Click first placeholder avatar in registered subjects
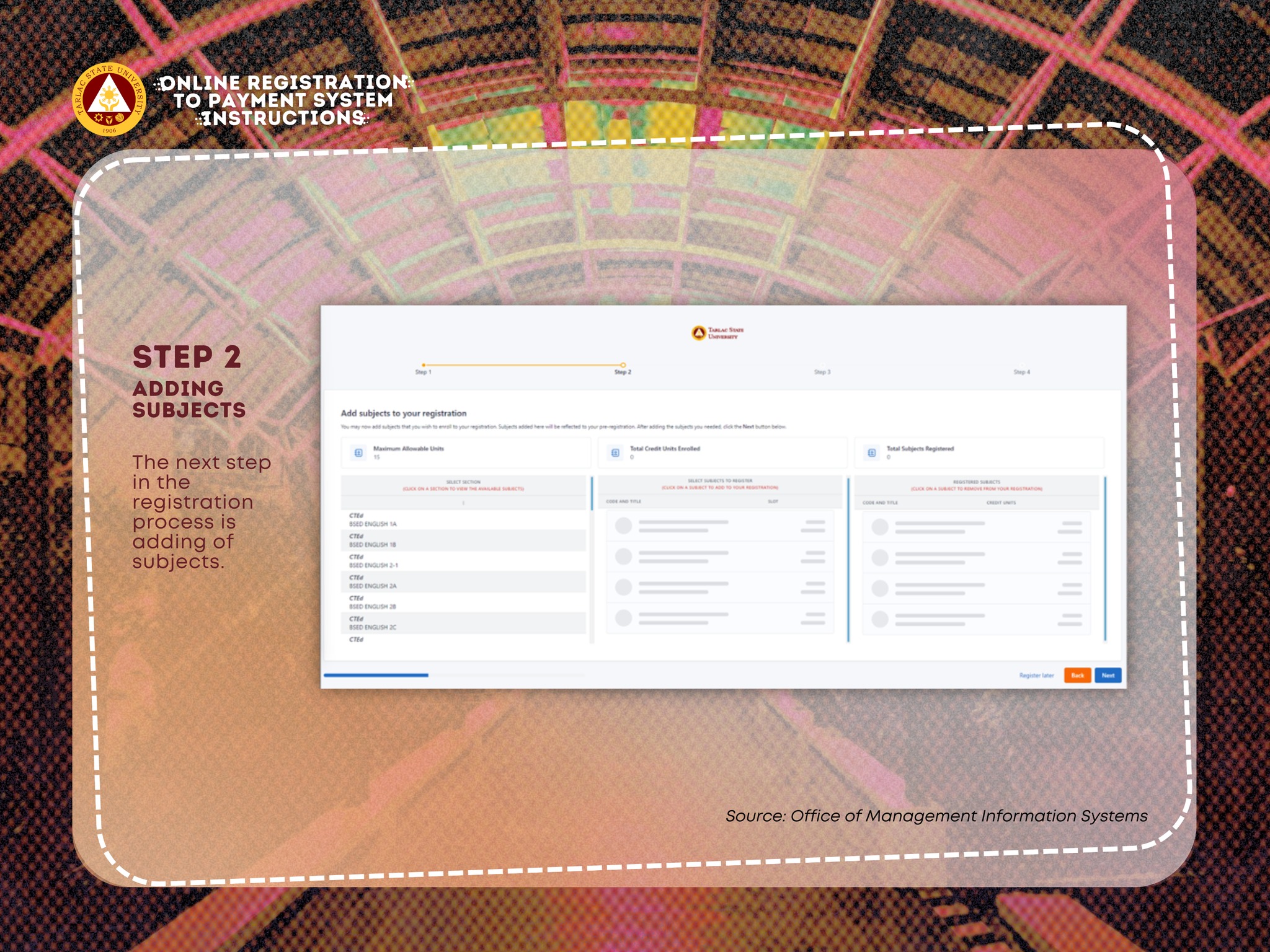Viewport: 1270px width, 952px height. (880, 527)
